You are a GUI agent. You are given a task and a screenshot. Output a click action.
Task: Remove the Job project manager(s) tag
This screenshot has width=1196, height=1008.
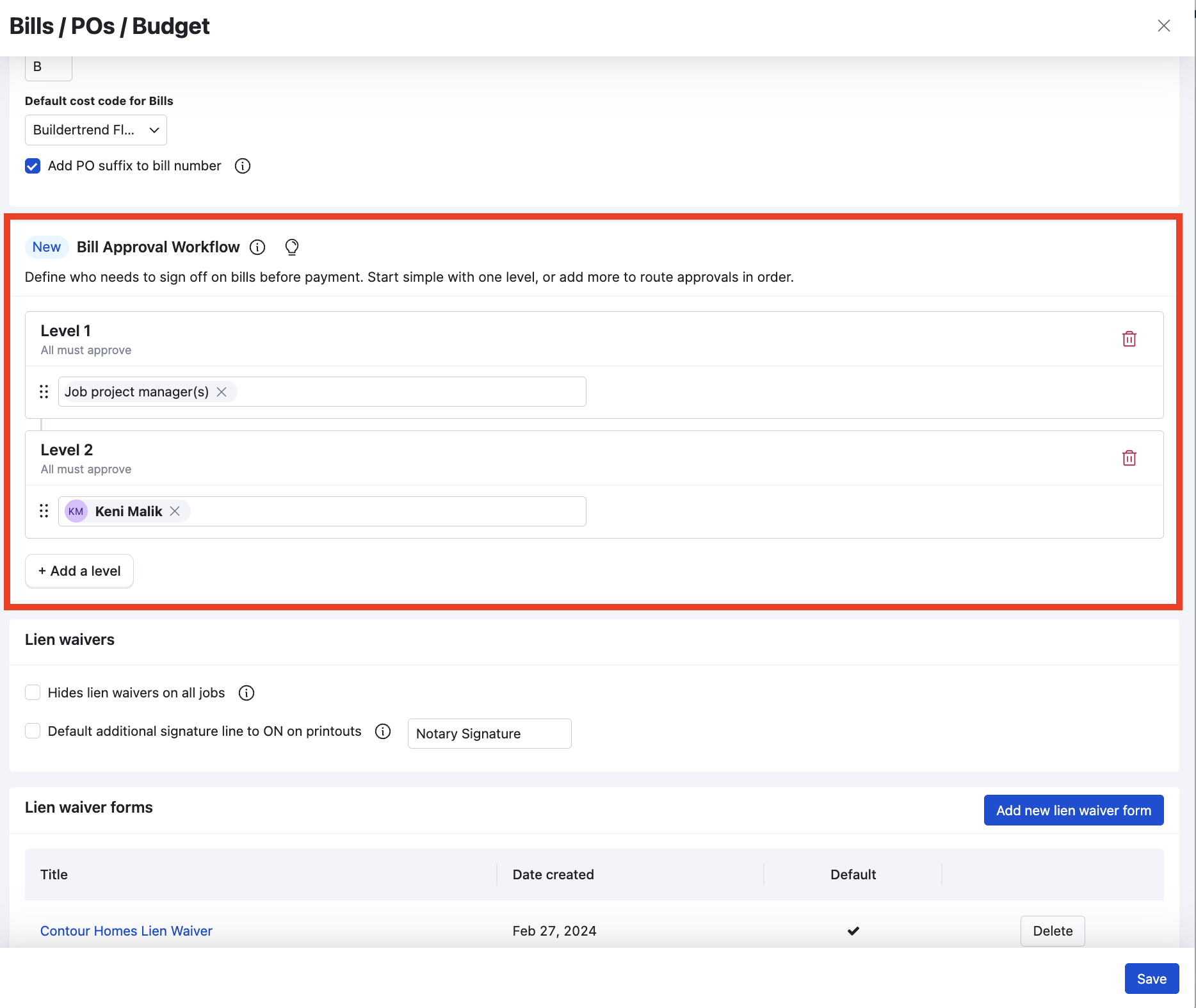click(222, 392)
